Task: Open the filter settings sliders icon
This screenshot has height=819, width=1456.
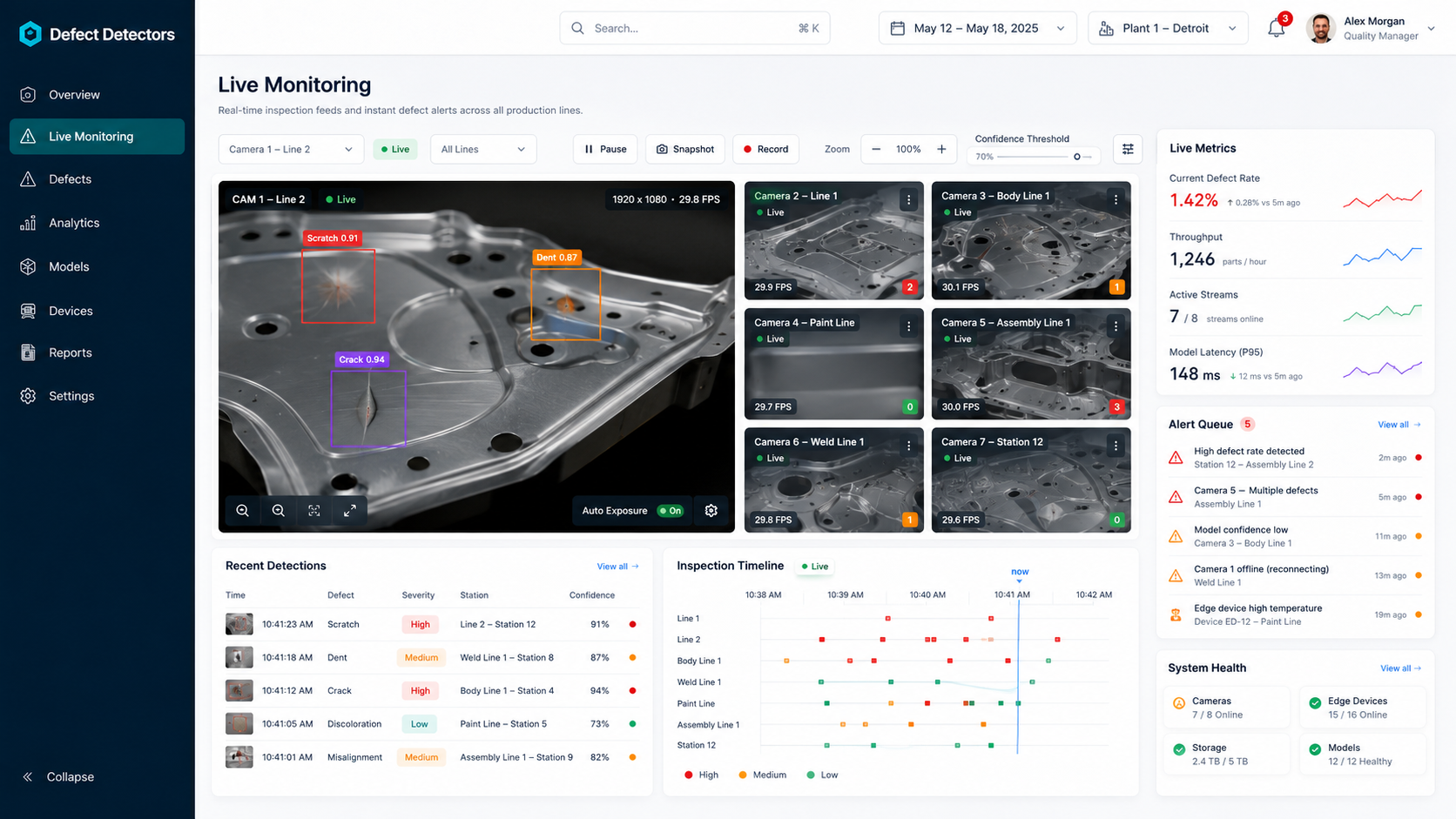Action: [x=1128, y=149]
